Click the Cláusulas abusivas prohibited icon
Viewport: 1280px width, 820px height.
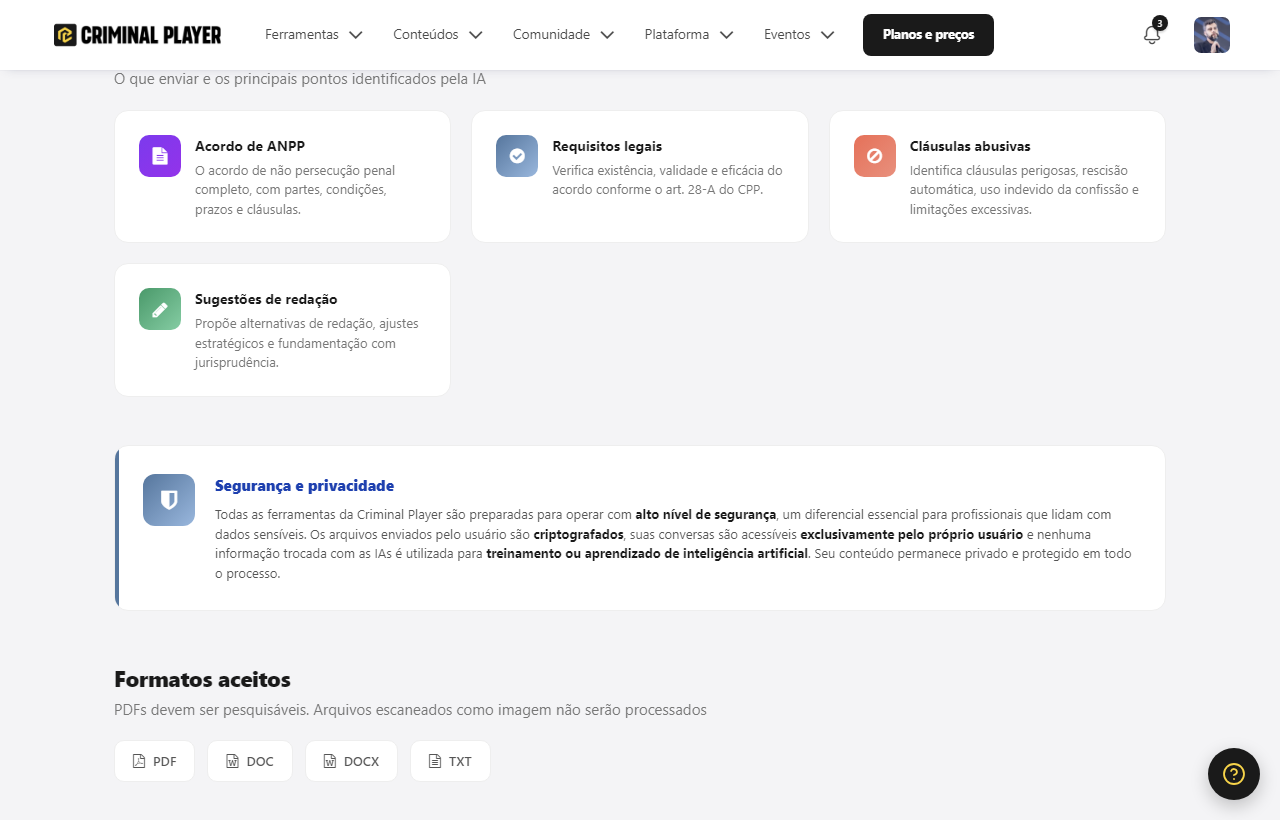pos(875,156)
